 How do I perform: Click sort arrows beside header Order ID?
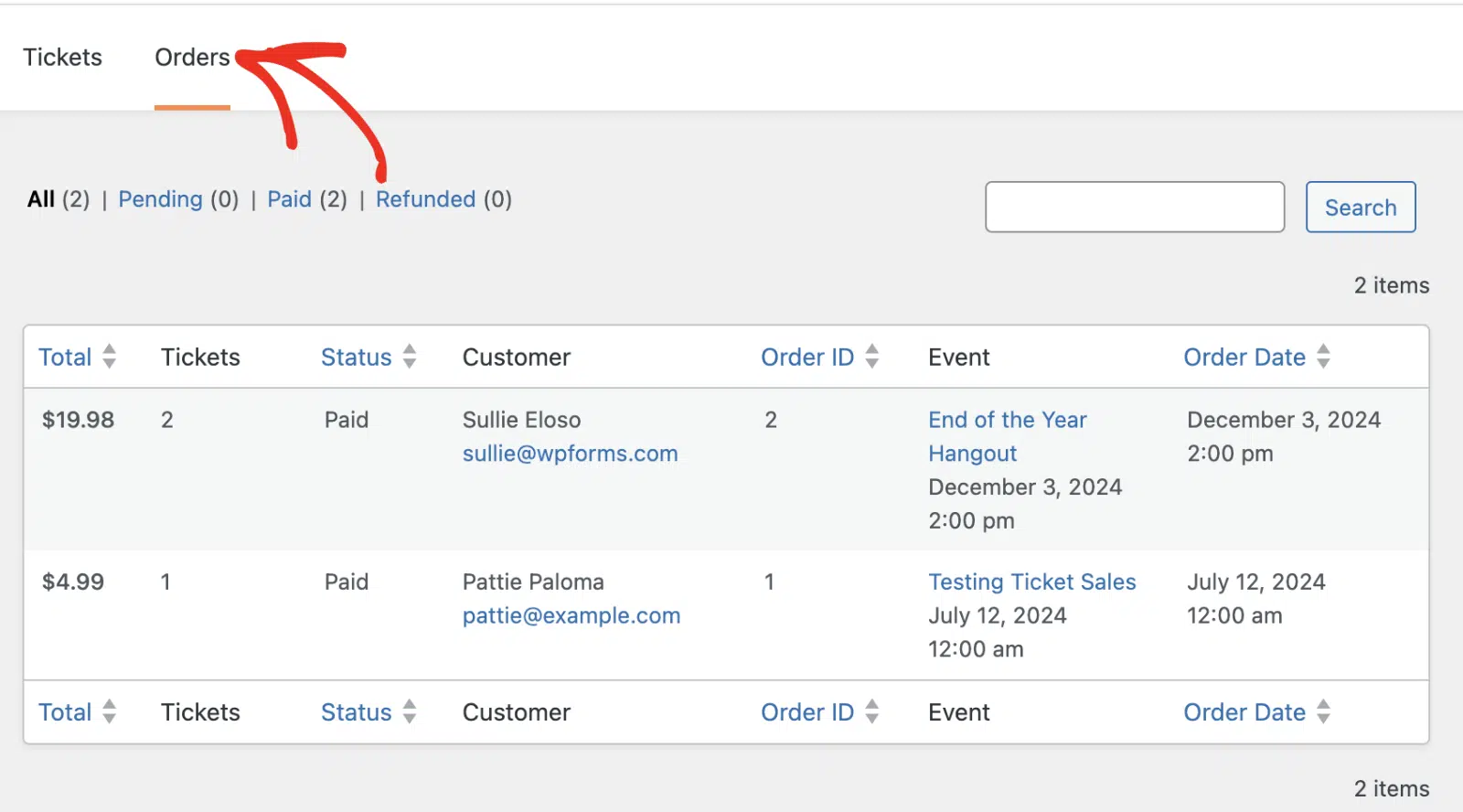(872, 357)
